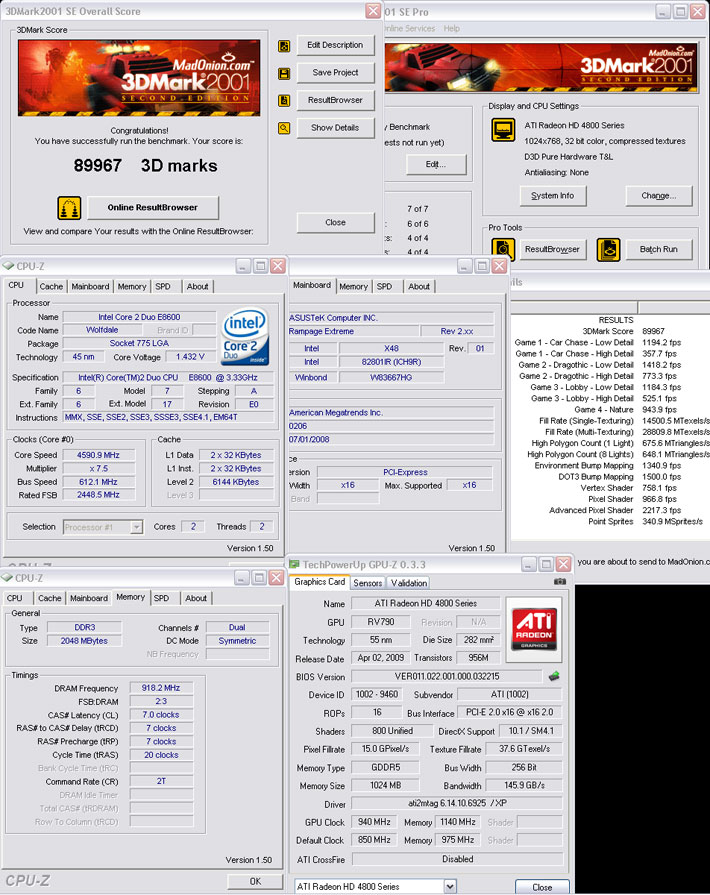710x895 pixels.
Task: Click the Bandwidth value 145.9 GB/s
Action: coord(525,785)
